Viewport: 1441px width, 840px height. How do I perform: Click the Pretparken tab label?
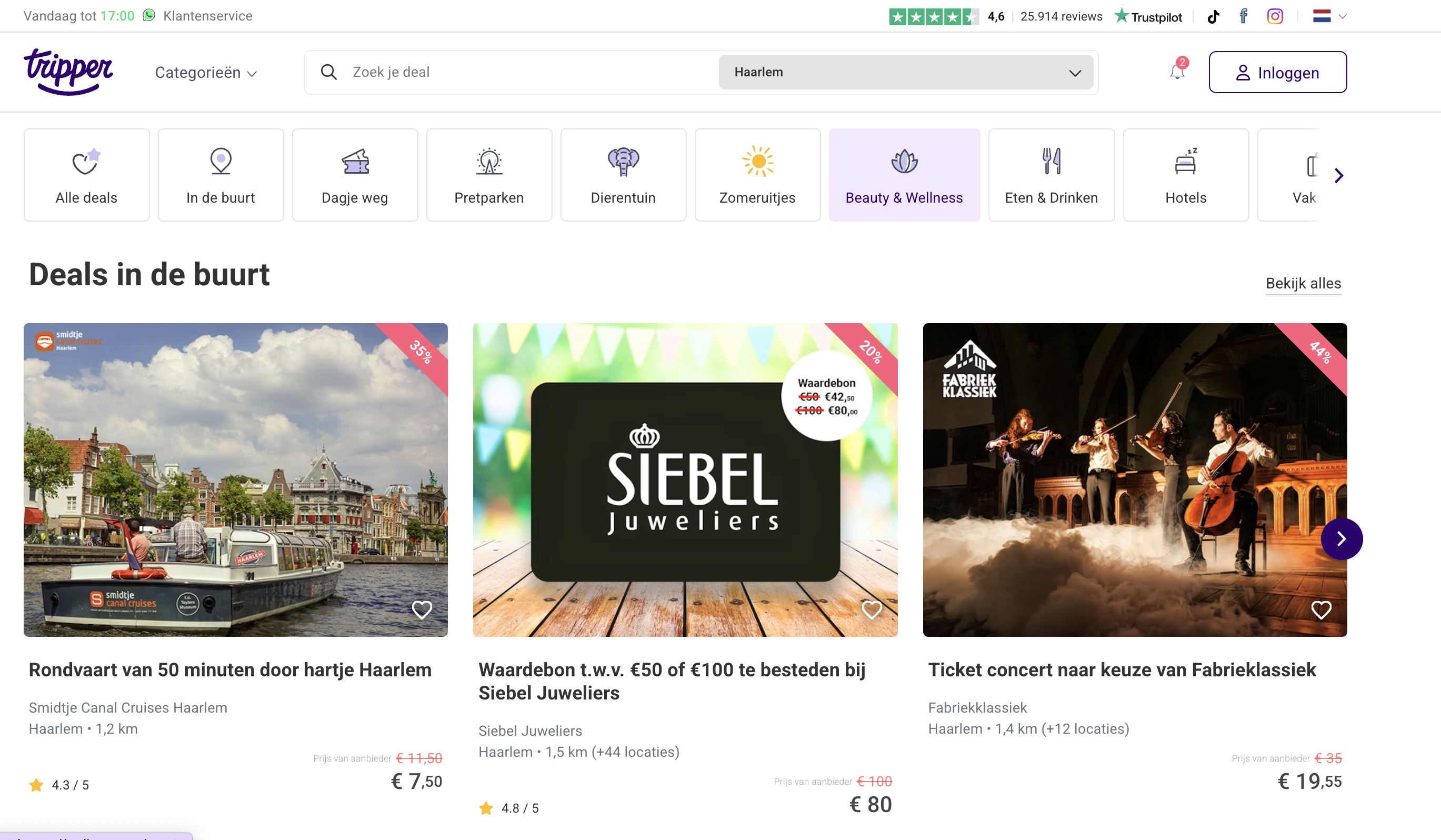click(x=489, y=198)
